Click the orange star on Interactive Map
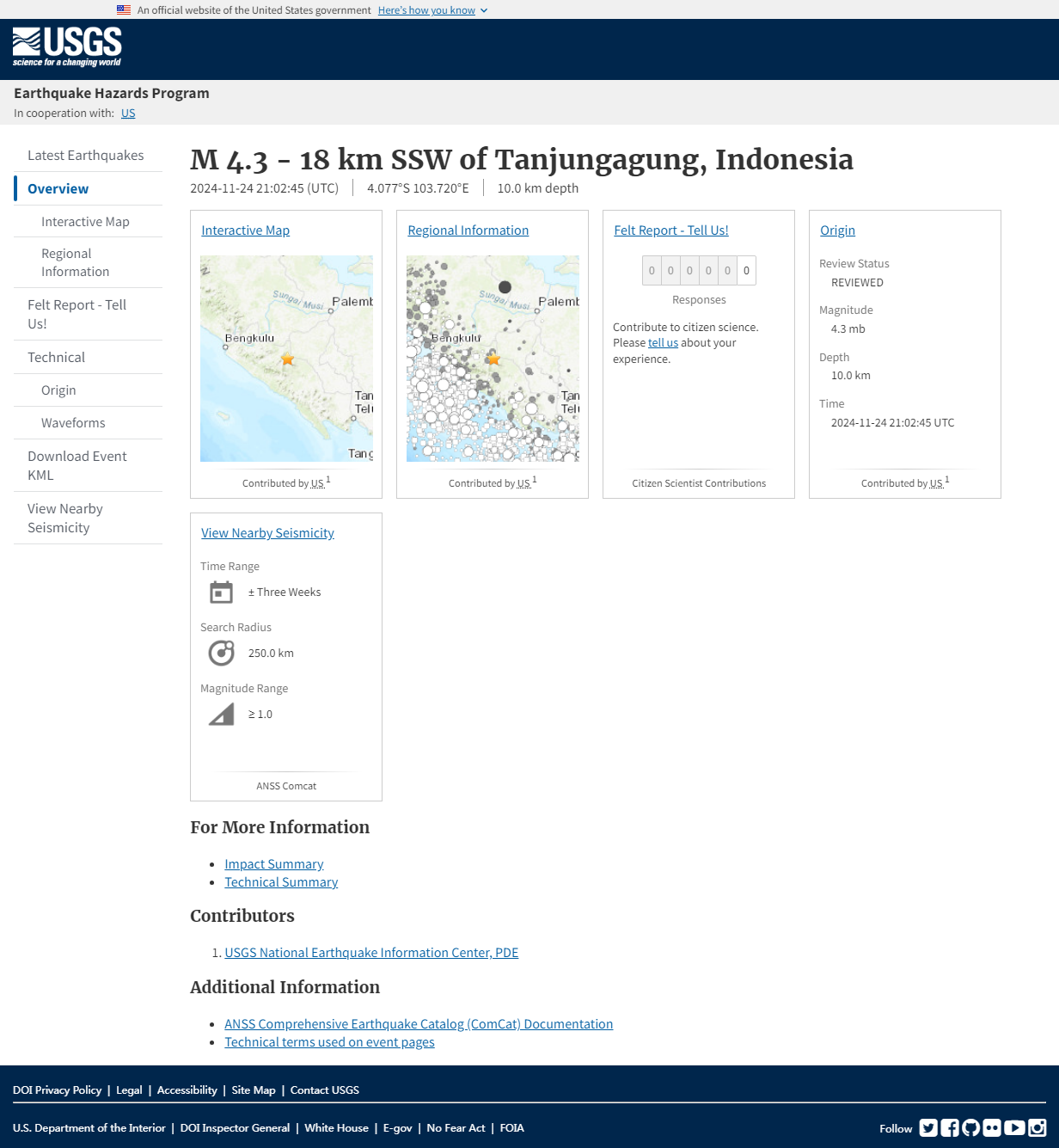 [288, 359]
